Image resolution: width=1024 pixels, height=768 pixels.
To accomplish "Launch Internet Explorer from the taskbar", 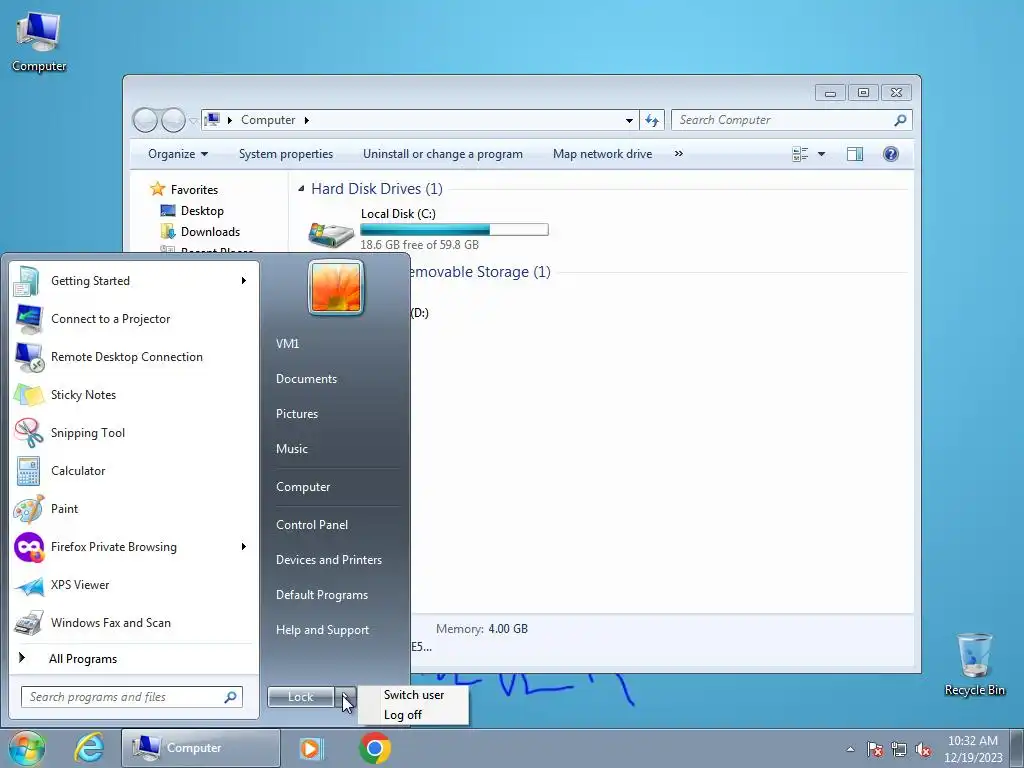I will [89, 748].
